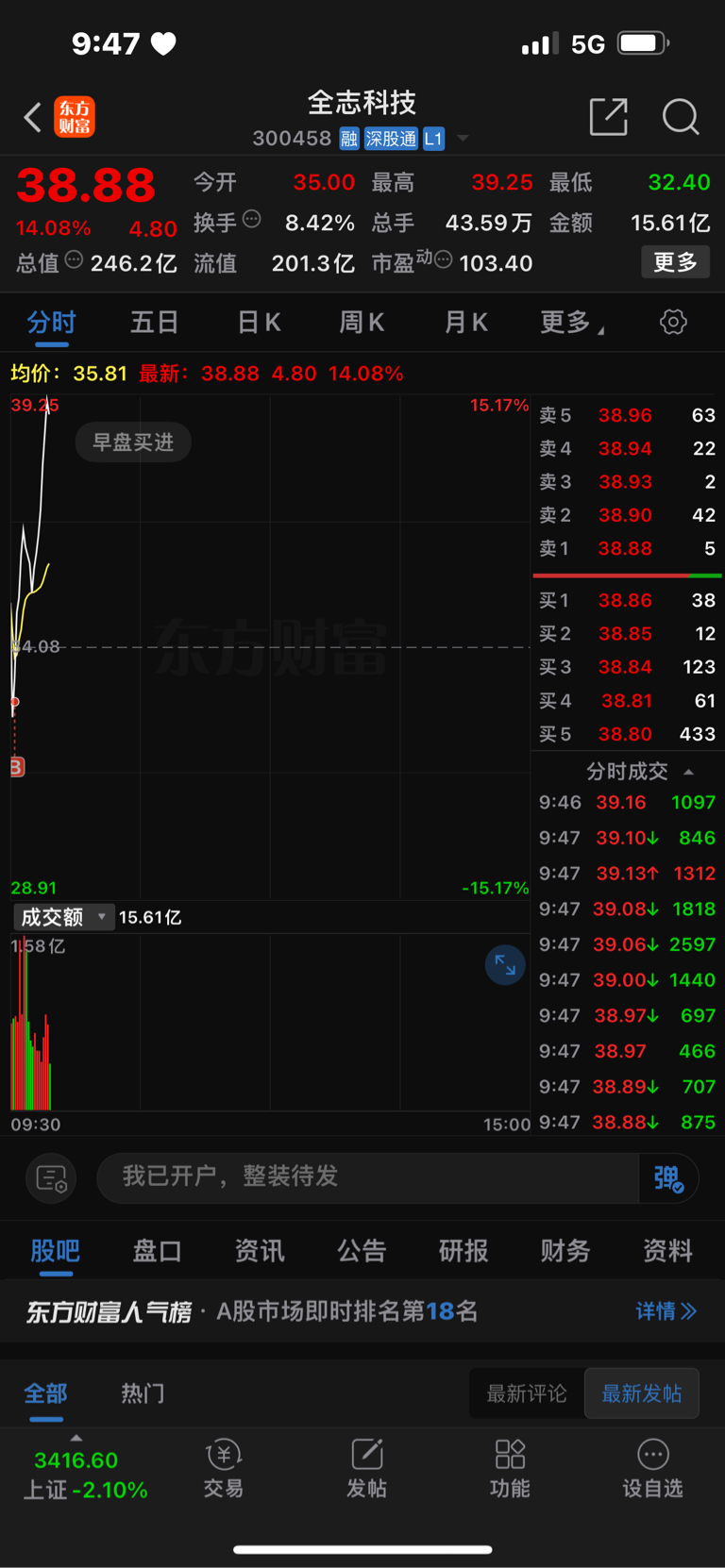Go back with the left arrow

33,118
